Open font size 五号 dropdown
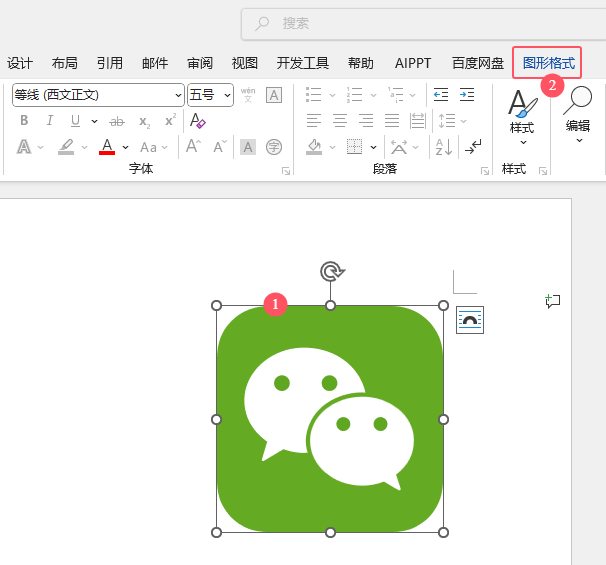Screen dimensions: 606x565 (x=210, y=95)
